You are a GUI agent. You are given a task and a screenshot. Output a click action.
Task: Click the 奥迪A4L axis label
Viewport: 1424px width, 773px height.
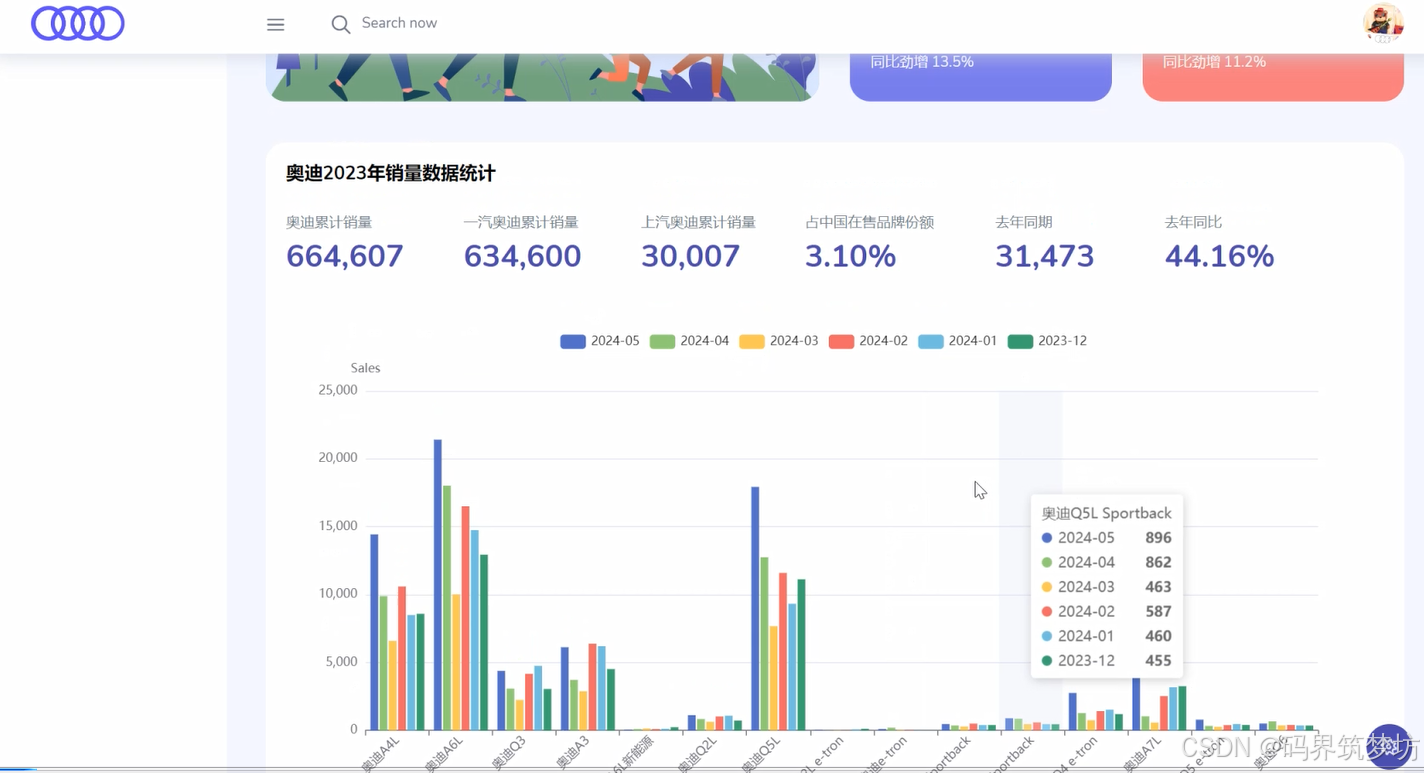pos(381,753)
